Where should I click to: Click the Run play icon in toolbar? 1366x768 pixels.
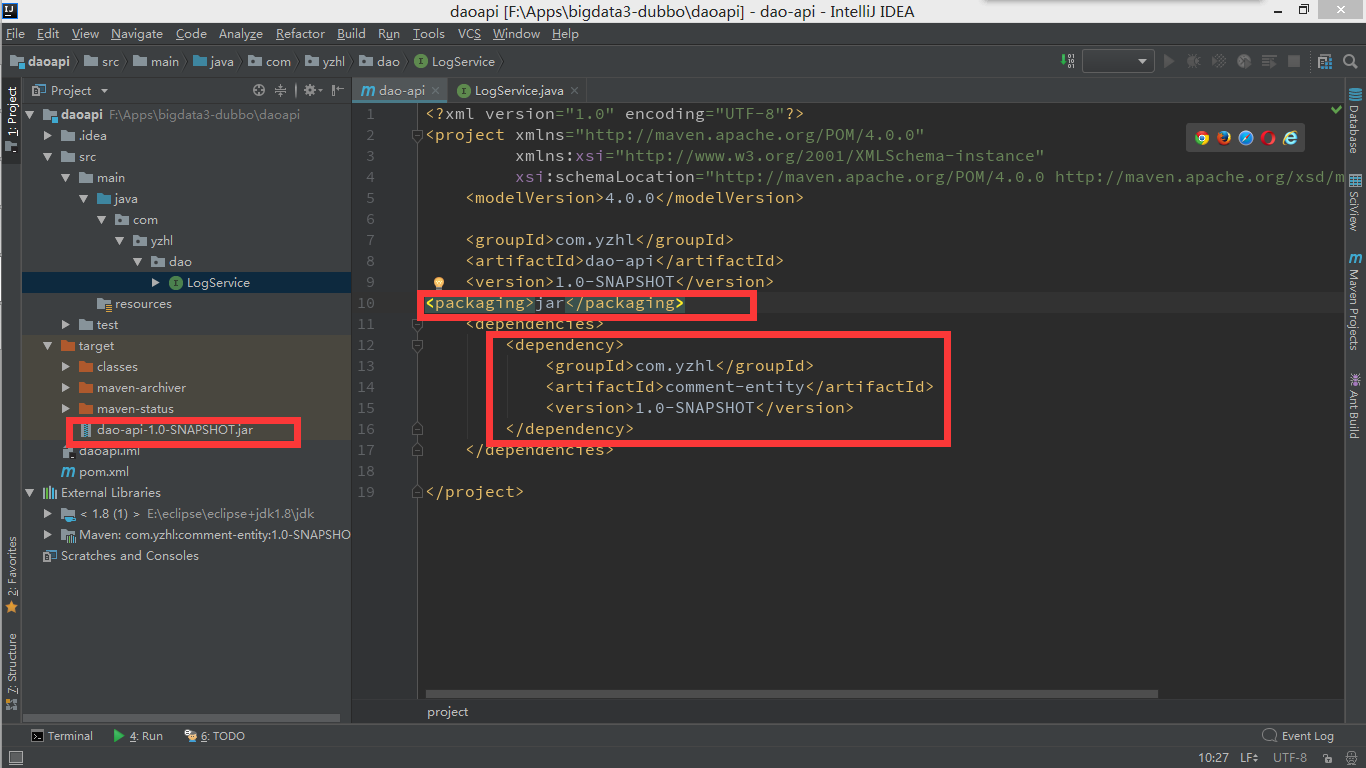1168,61
